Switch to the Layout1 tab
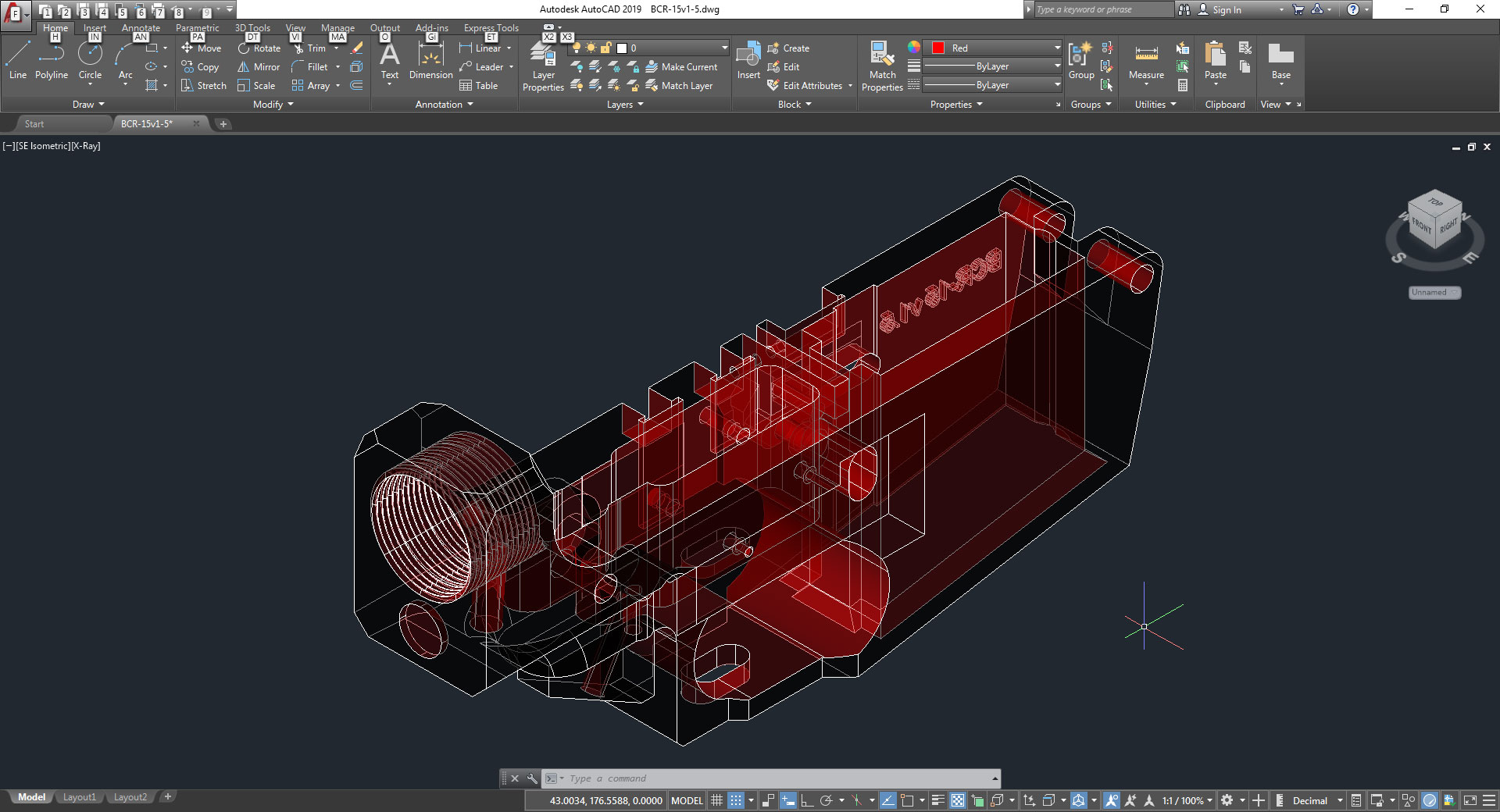The height and width of the screenshot is (812, 1500). point(79,797)
